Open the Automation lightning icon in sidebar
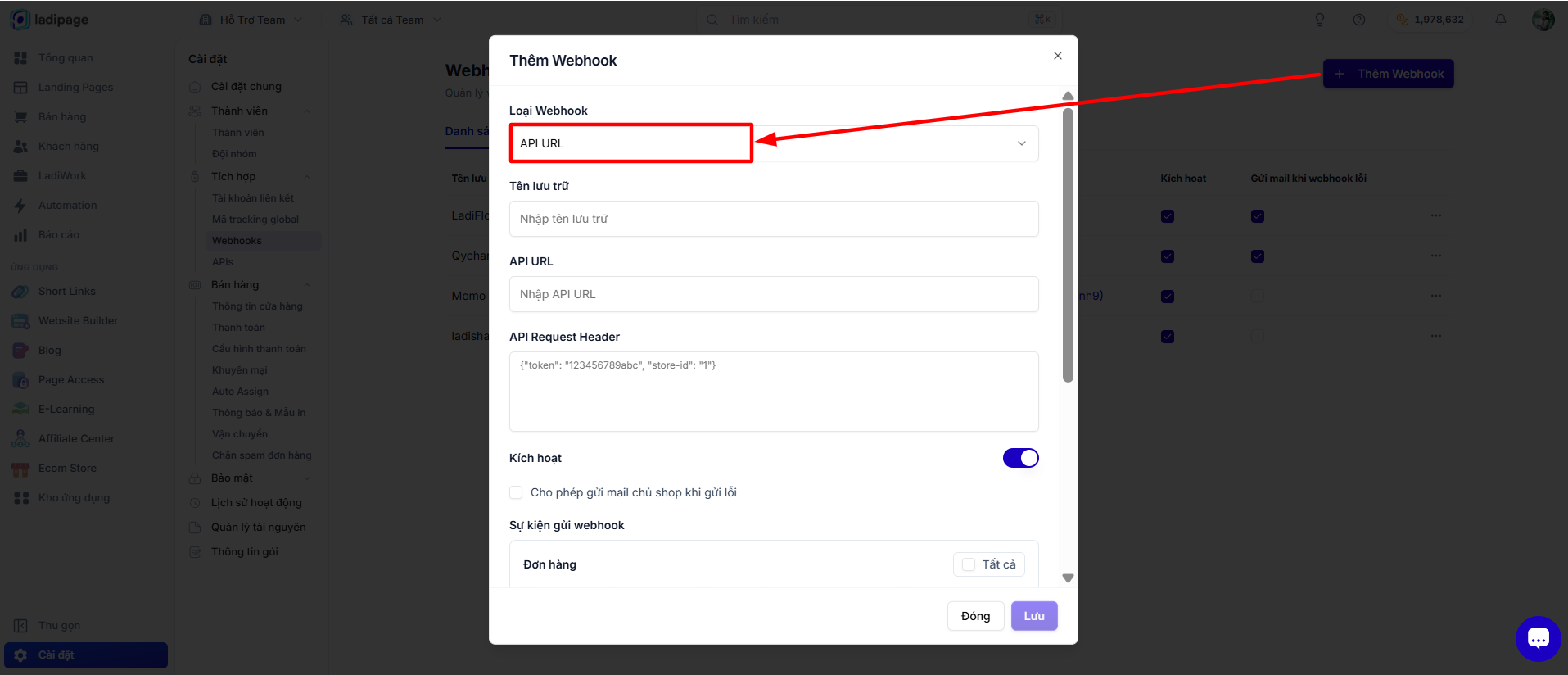The width and height of the screenshot is (1568, 675). click(x=20, y=206)
